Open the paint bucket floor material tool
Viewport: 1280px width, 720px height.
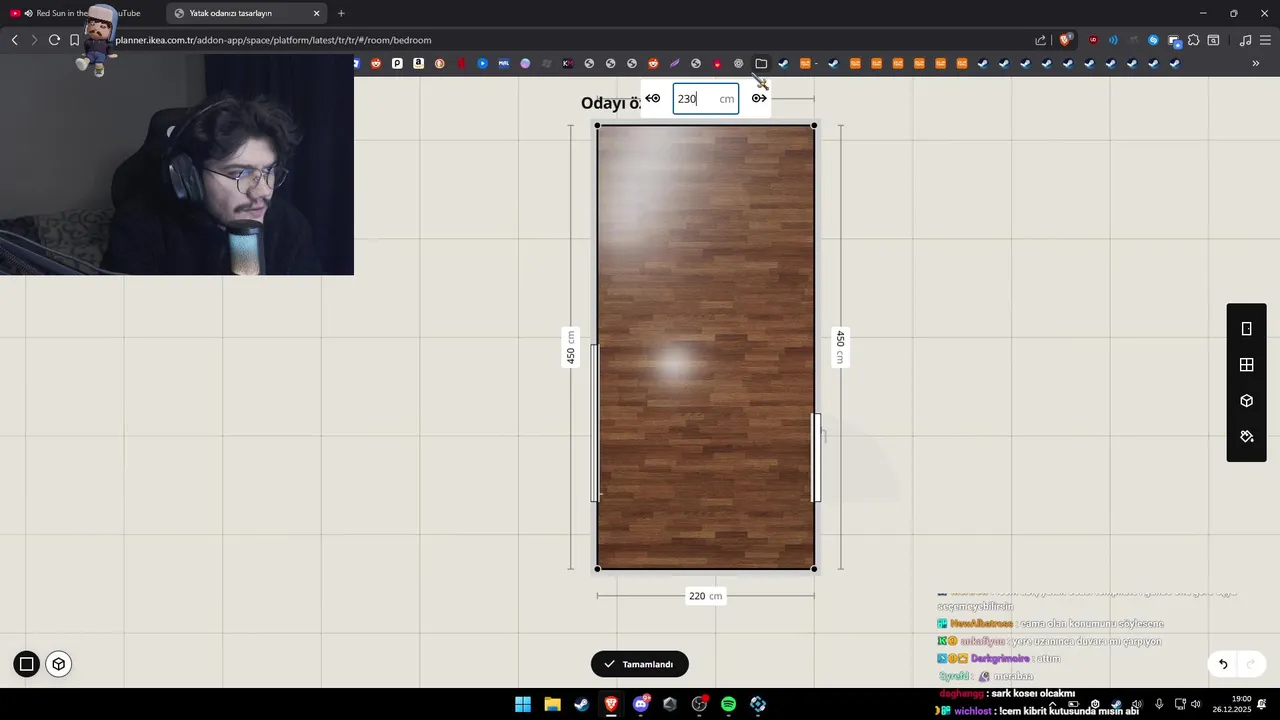[x=1247, y=437]
